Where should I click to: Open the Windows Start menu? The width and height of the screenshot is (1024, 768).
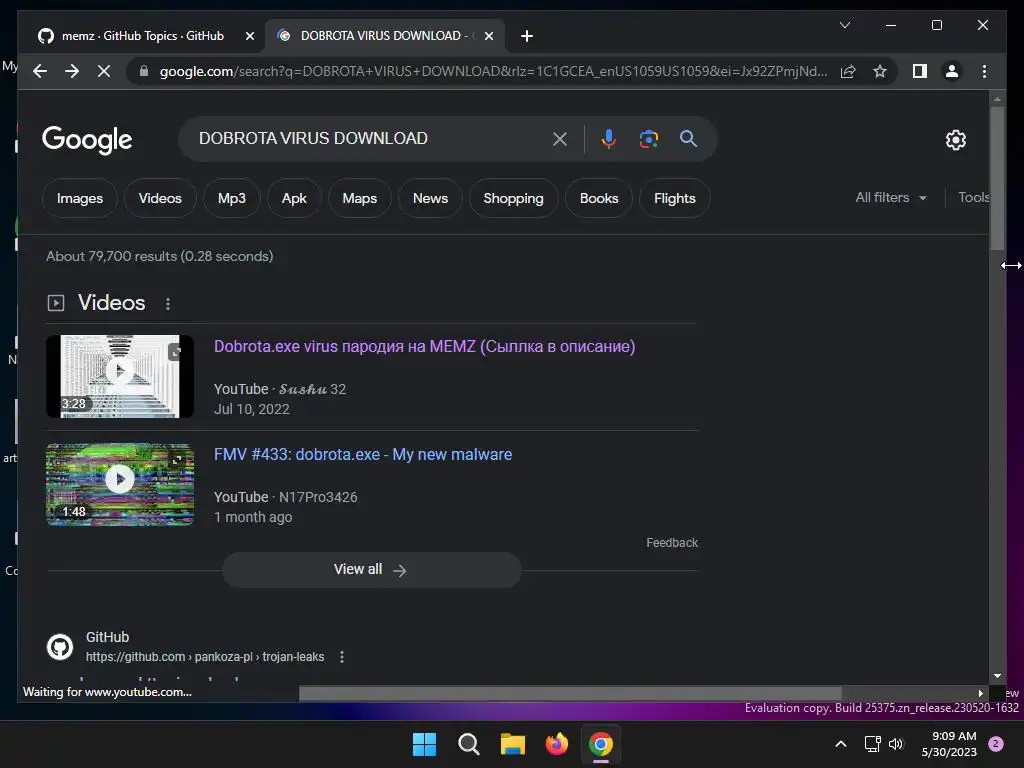tap(424, 744)
